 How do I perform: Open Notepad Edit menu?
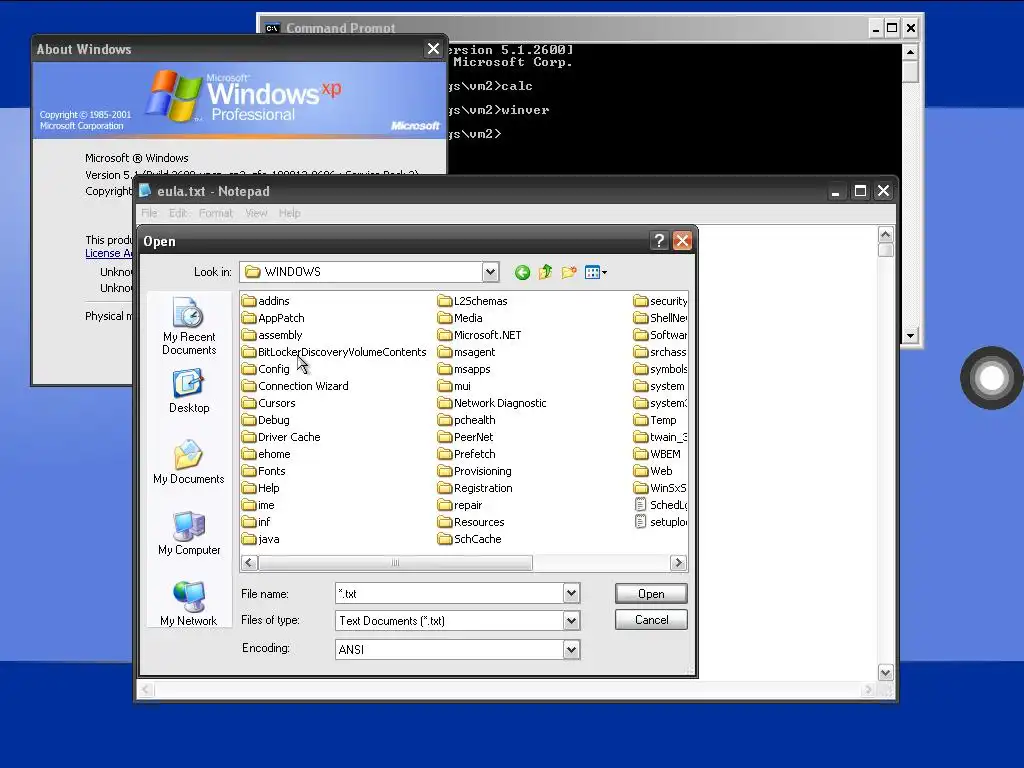(178, 213)
